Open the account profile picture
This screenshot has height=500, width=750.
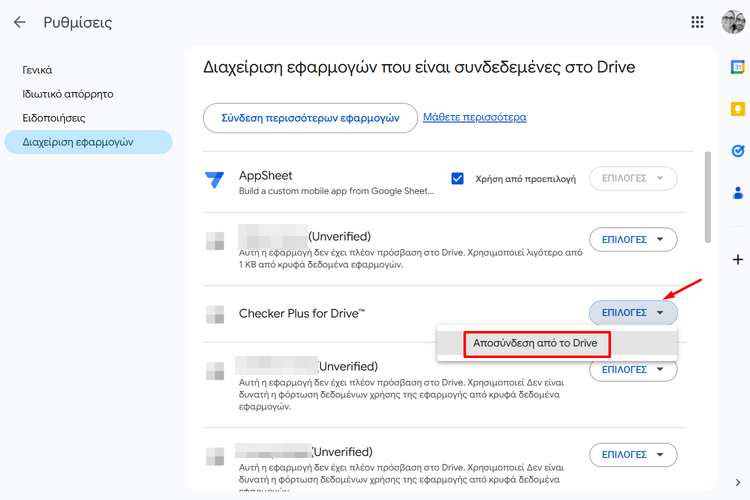(x=733, y=22)
